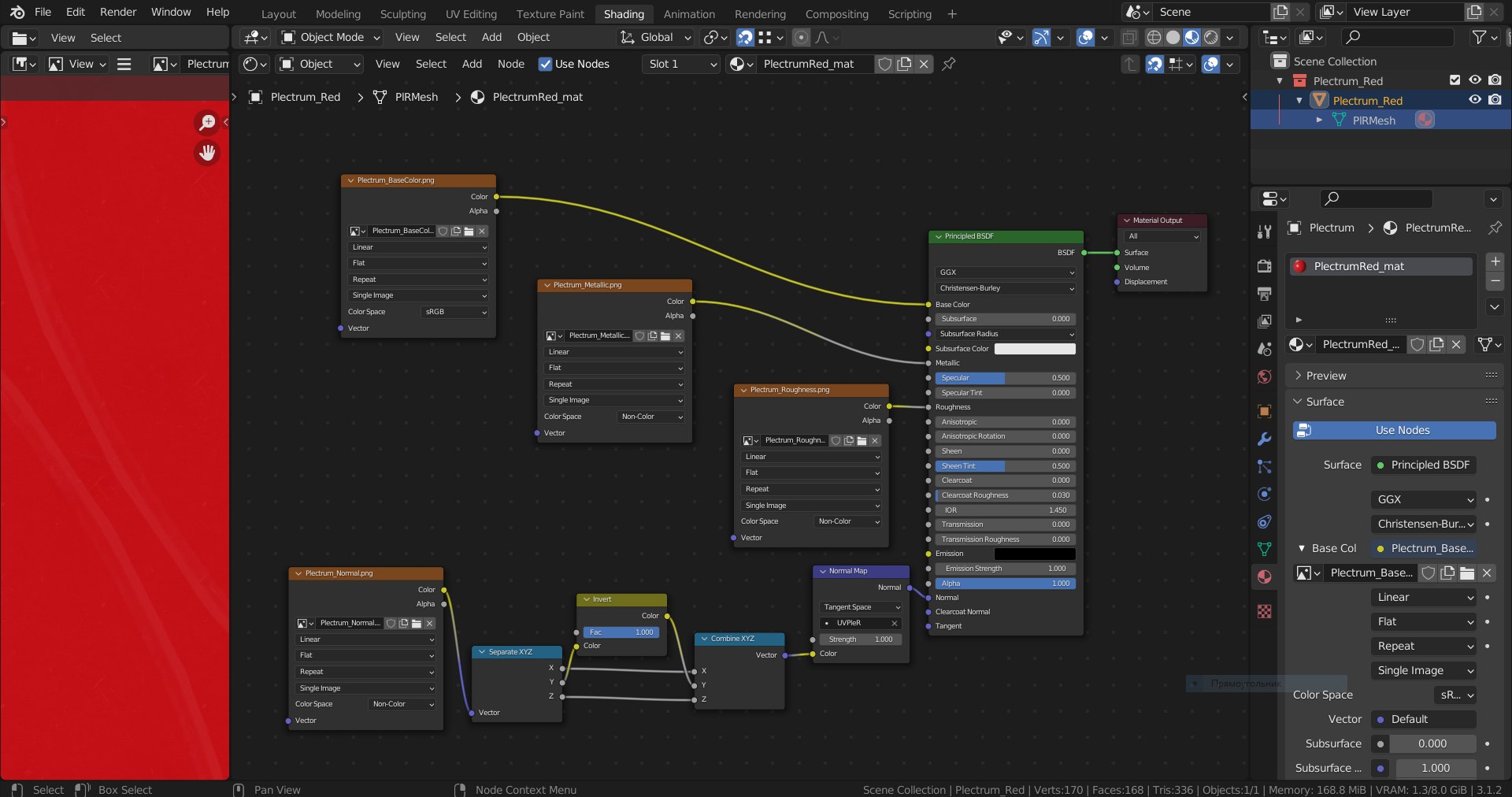Open the Object Mode dropdown
This screenshot has width=1512, height=797.
(x=331, y=37)
